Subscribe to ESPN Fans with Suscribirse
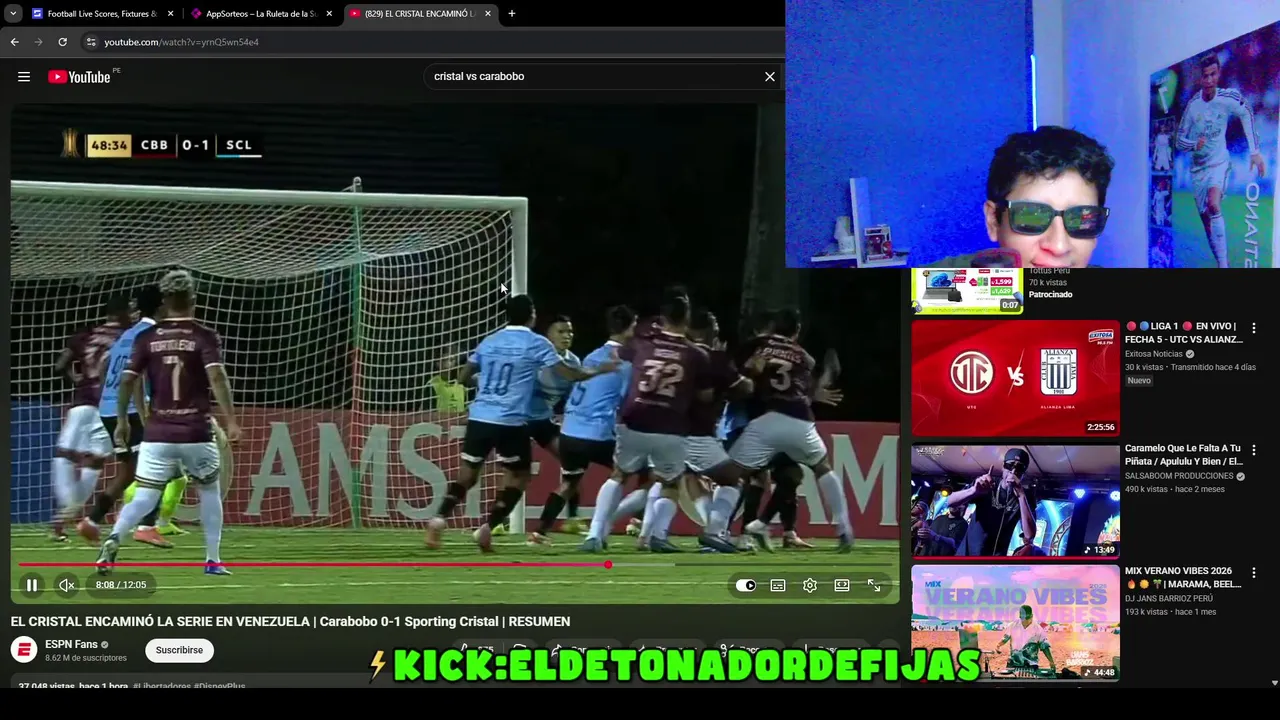The image size is (1280, 720). point(179,650)
